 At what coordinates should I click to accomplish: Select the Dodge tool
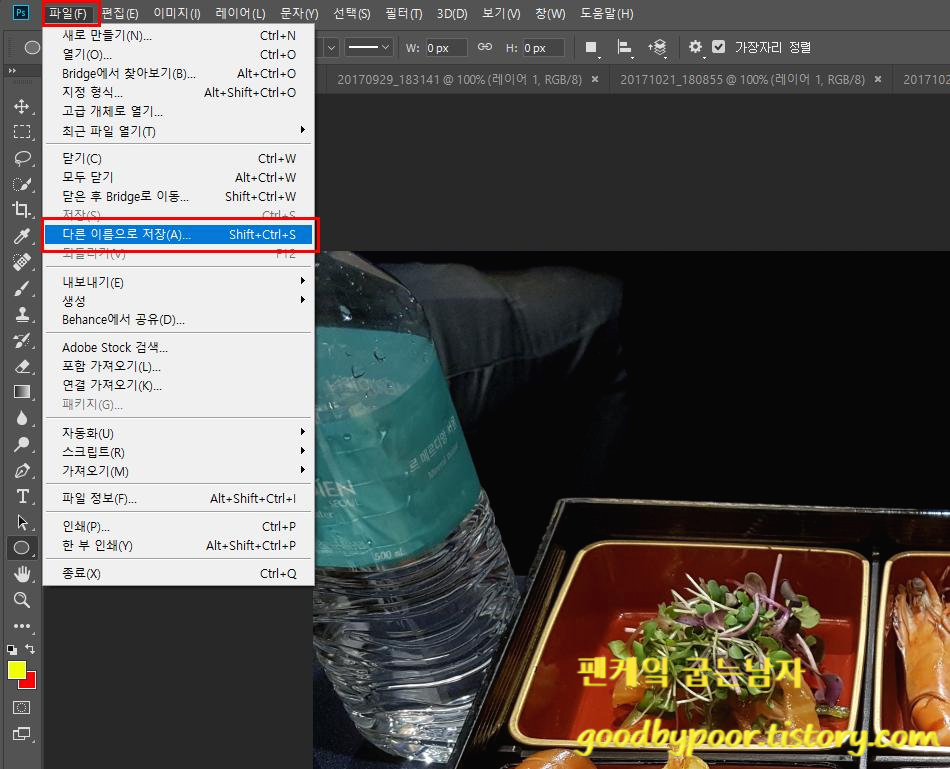click(22, 444)
